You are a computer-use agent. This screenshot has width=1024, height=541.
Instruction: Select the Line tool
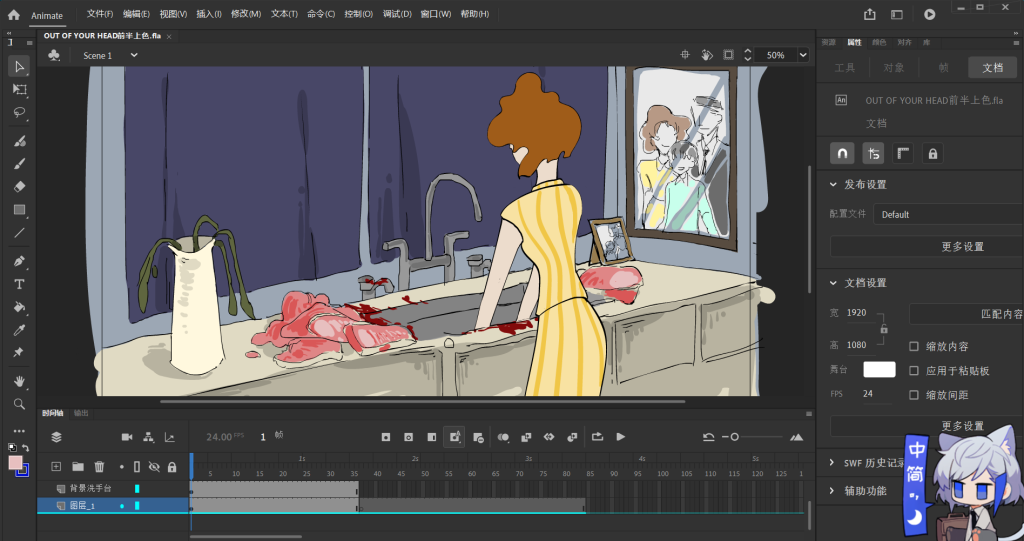coord(19,233)
